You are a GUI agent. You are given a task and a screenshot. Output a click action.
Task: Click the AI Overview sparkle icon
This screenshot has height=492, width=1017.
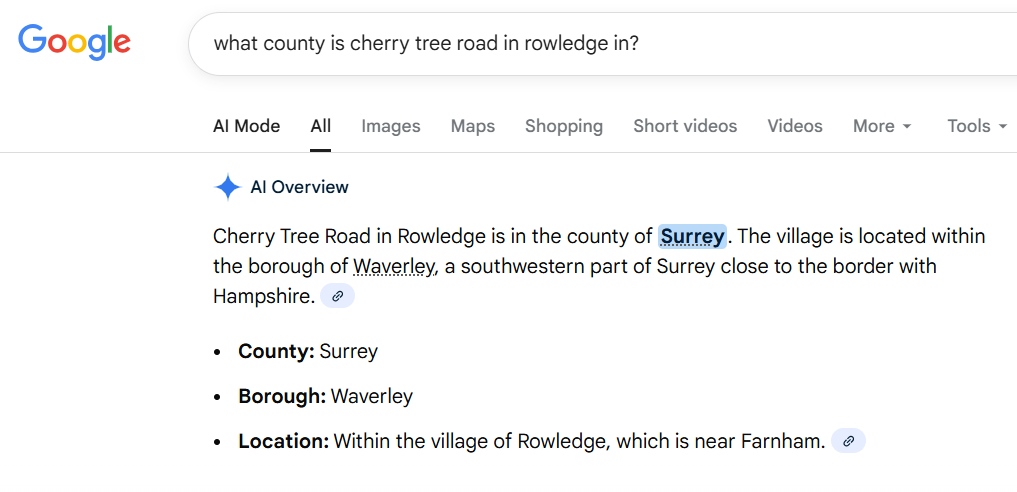click(x=228, y=187)
